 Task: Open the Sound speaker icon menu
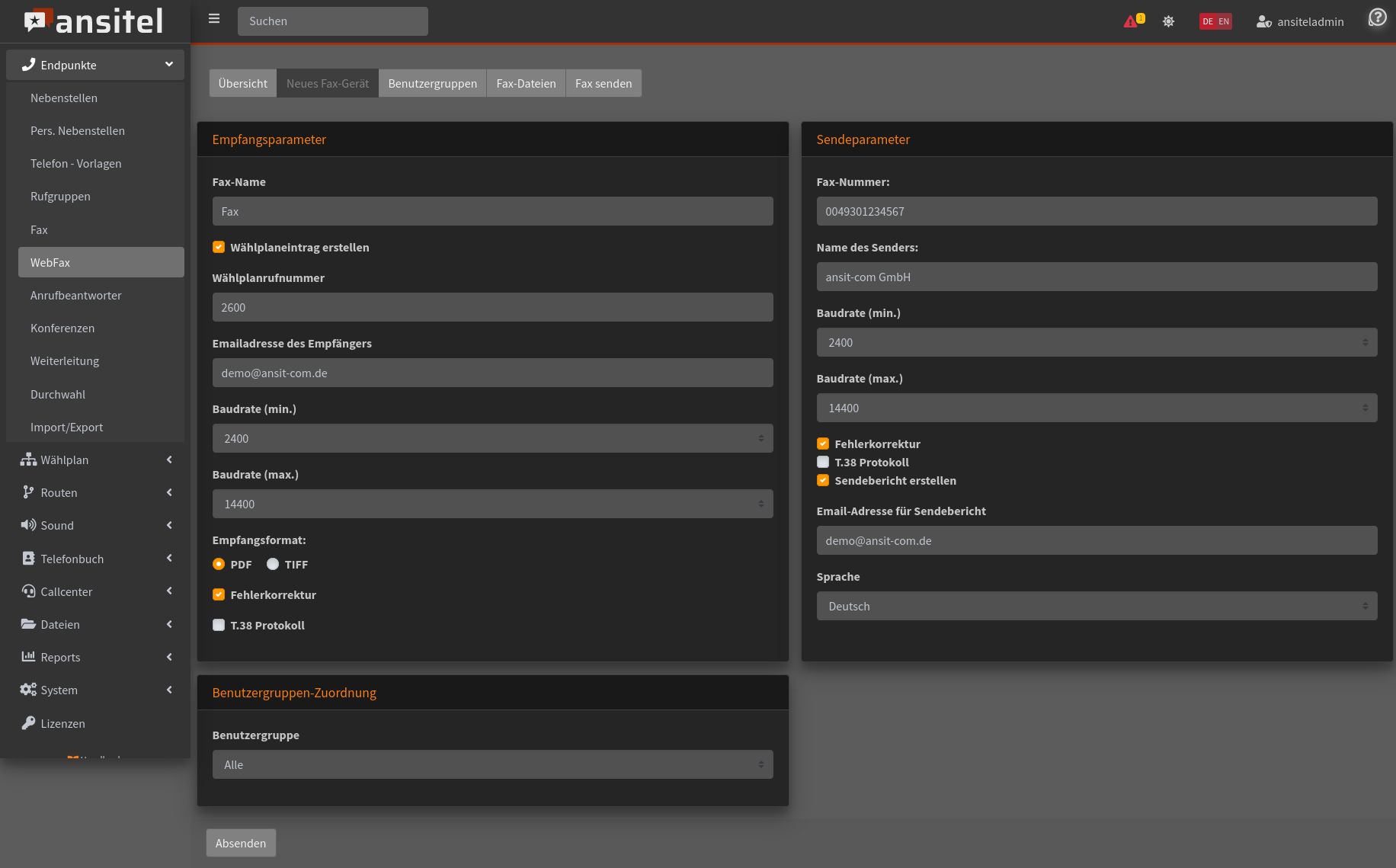coord(28,525)
